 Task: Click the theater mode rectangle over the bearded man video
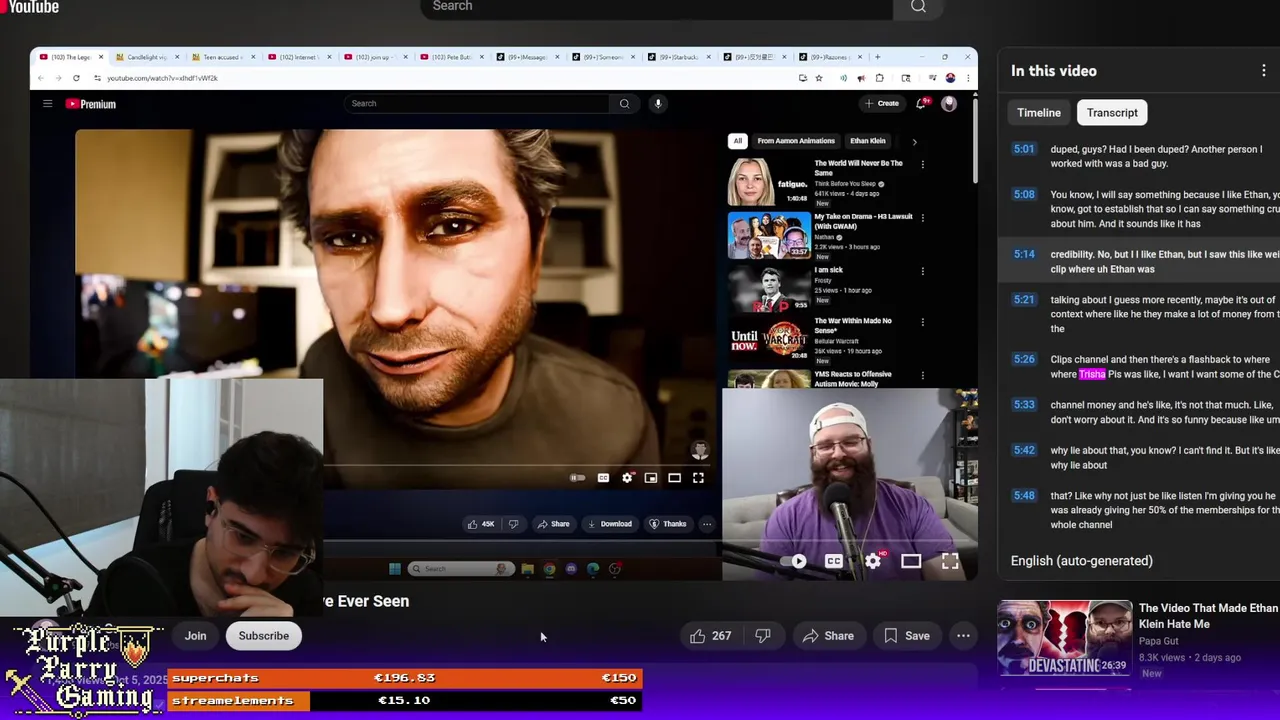[x=911, y=561]
